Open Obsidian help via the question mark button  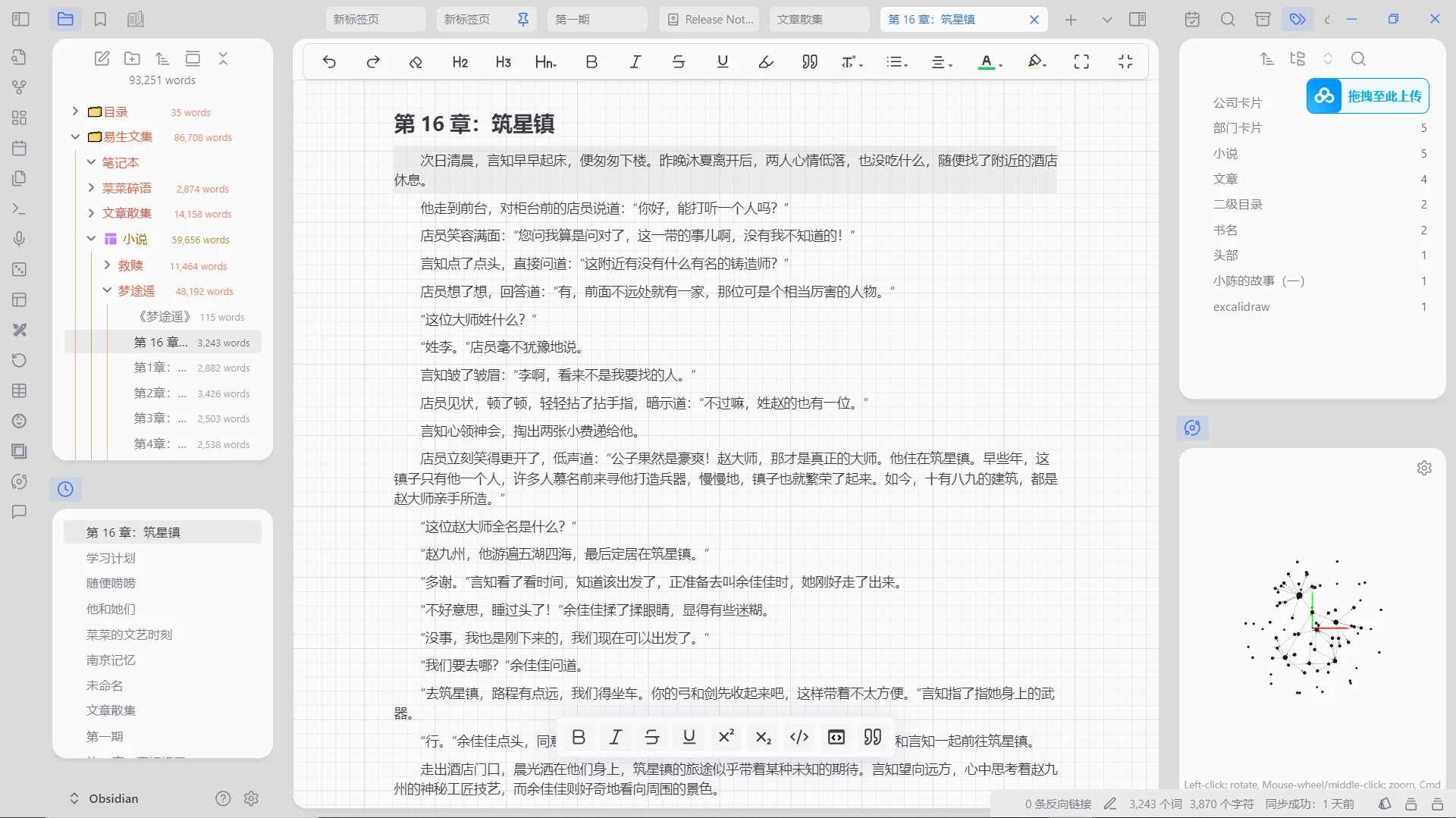(222, 798)
